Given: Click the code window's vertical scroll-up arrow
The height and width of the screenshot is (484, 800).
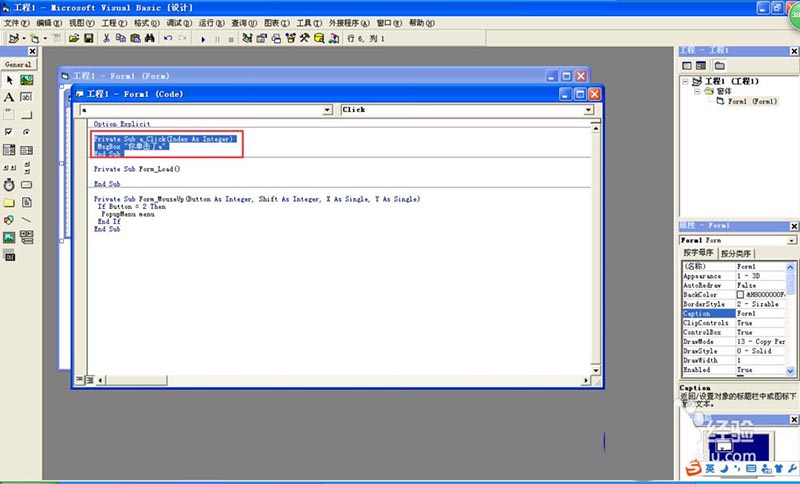Looking at the screenshot, I should pos(595,129).
